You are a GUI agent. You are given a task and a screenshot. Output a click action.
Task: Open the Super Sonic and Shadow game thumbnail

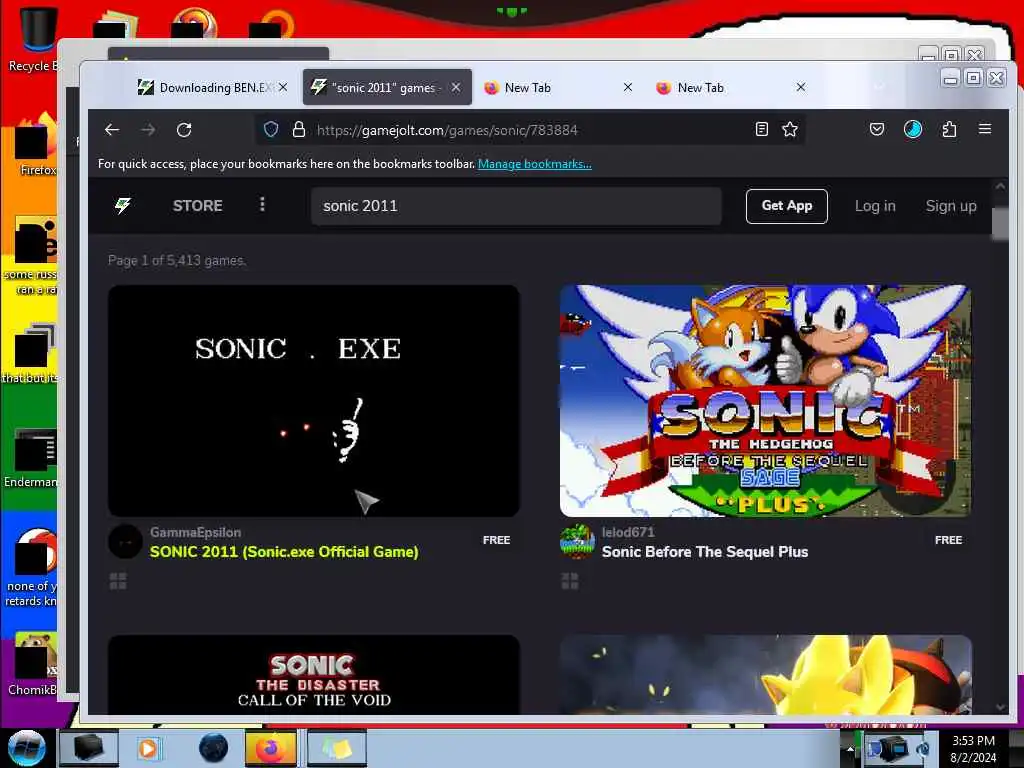[765, 674]
